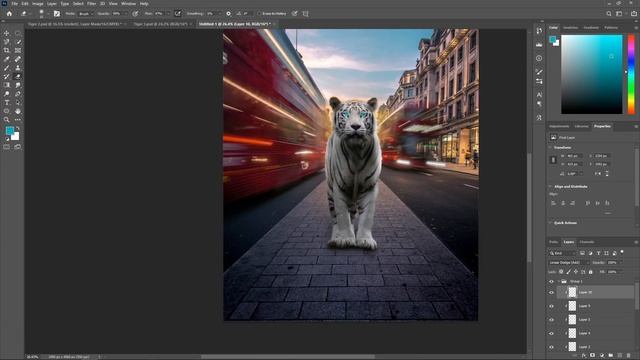Select the Gradient tool
Viewport: 640px width, 360px height.
click(x=7, y=85)
